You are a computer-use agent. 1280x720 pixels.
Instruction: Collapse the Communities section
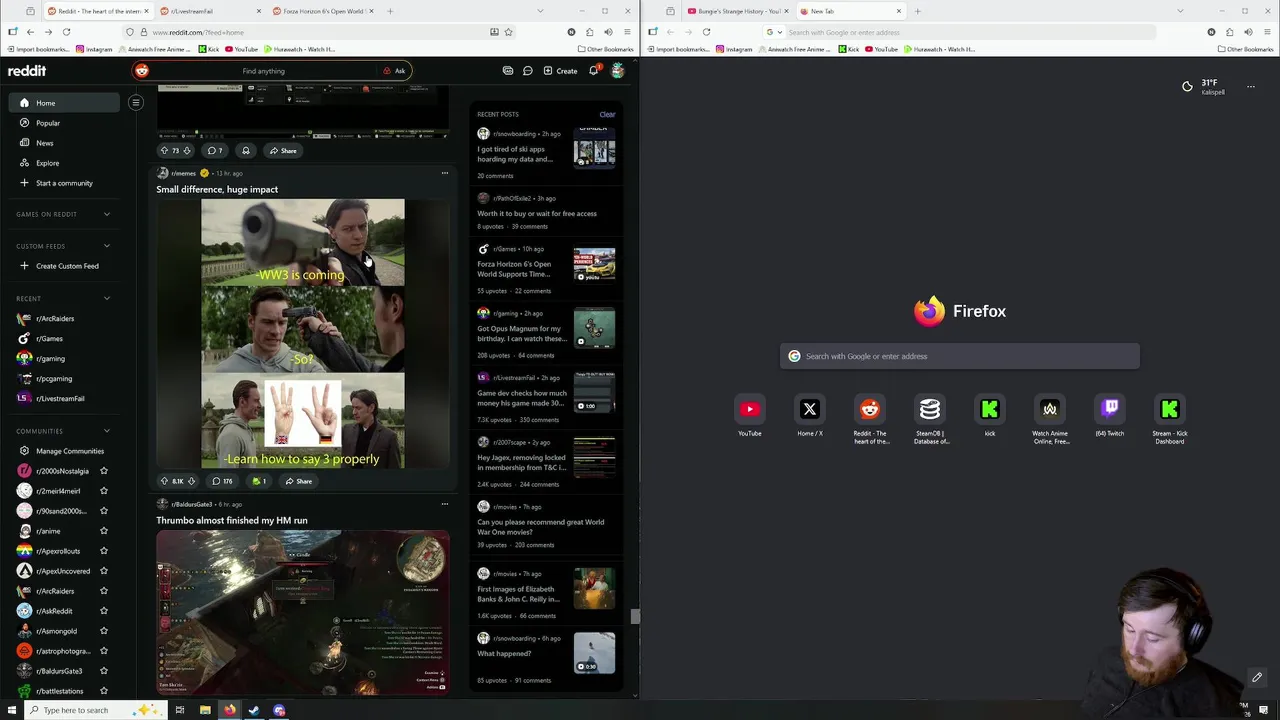pos(107,431)
